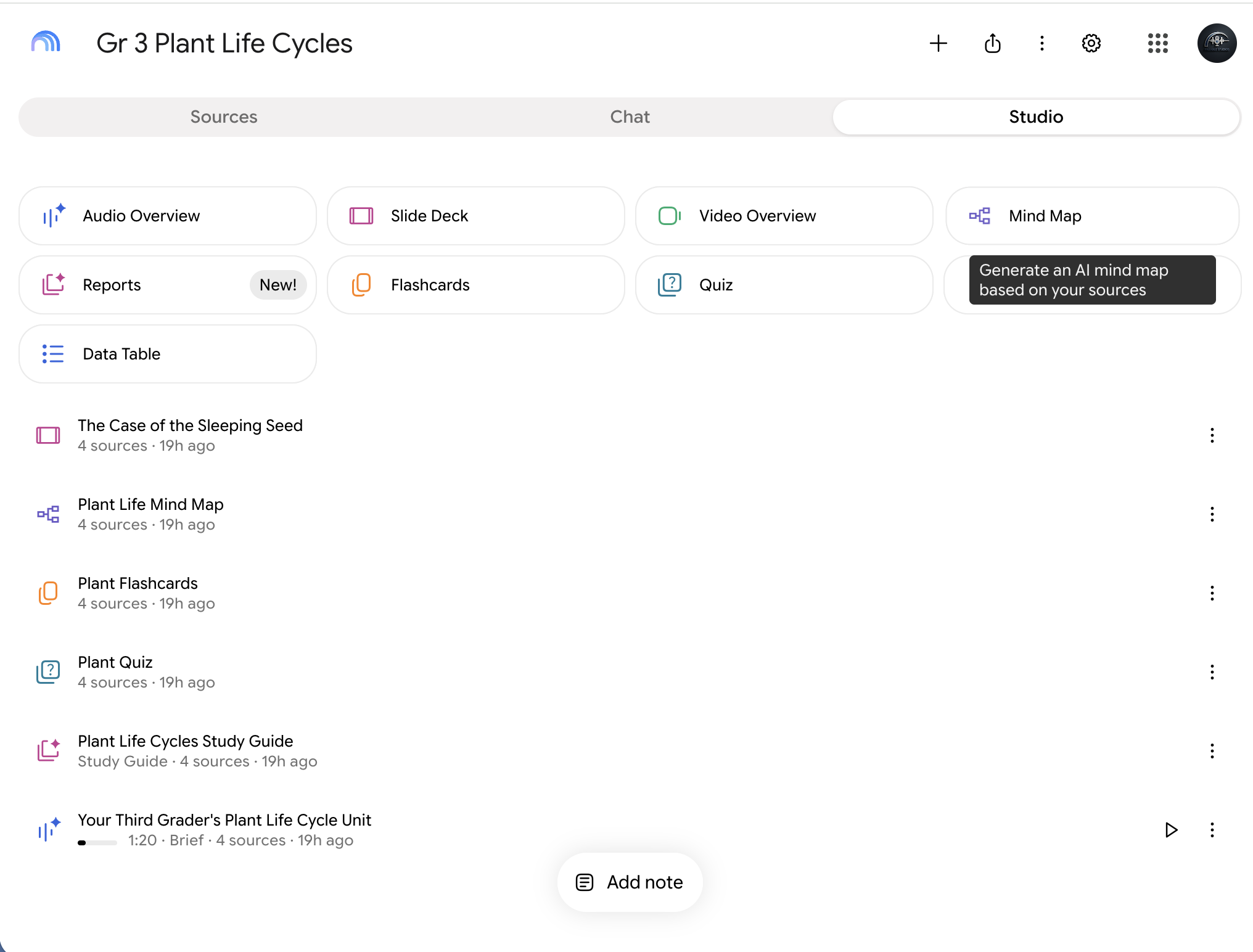Switch to the Chat tab
The width and height of the screenshot is (1253, 952).
(630, 117)
